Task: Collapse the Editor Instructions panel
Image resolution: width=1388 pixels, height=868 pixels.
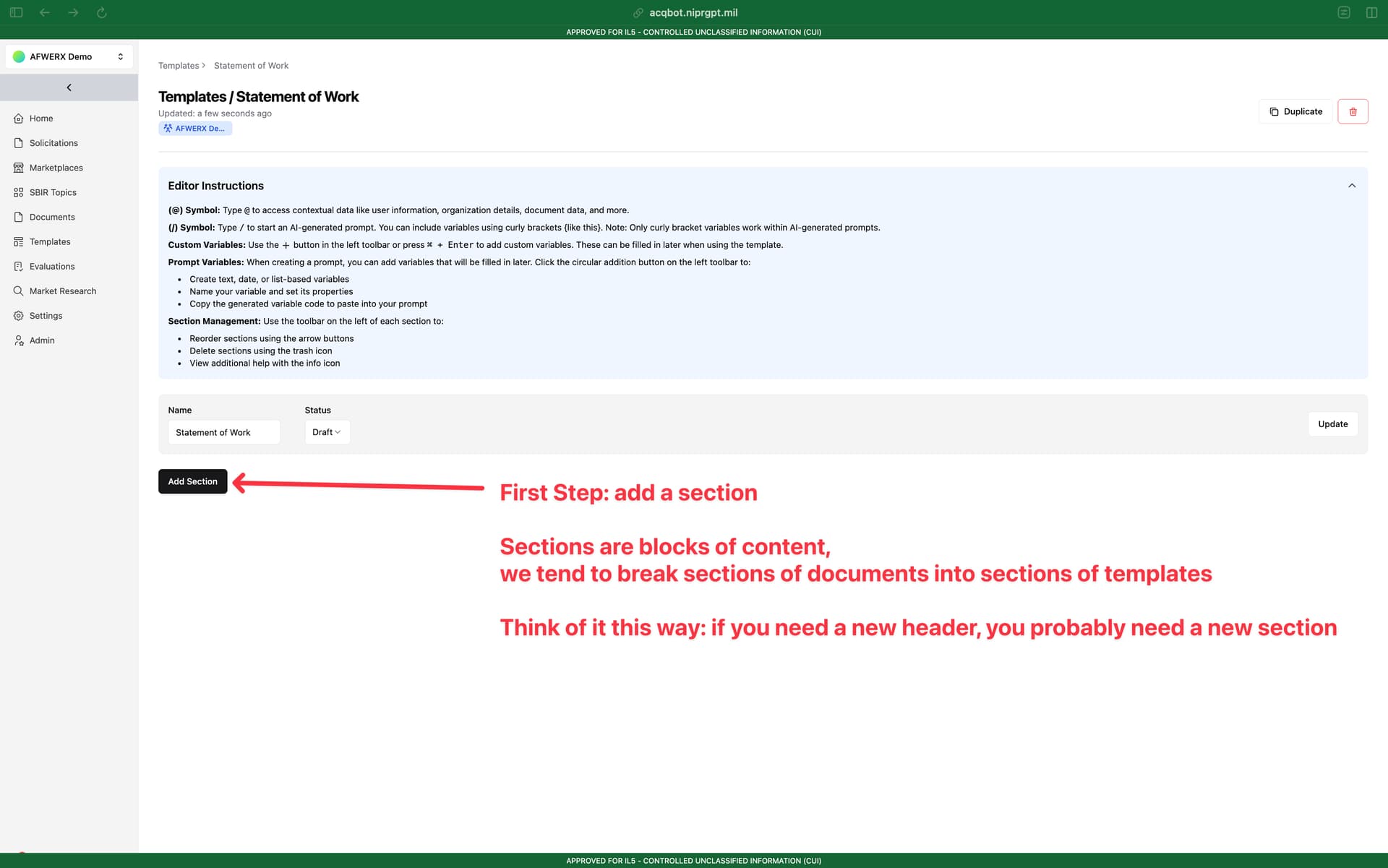Action: pos(1352,186)
